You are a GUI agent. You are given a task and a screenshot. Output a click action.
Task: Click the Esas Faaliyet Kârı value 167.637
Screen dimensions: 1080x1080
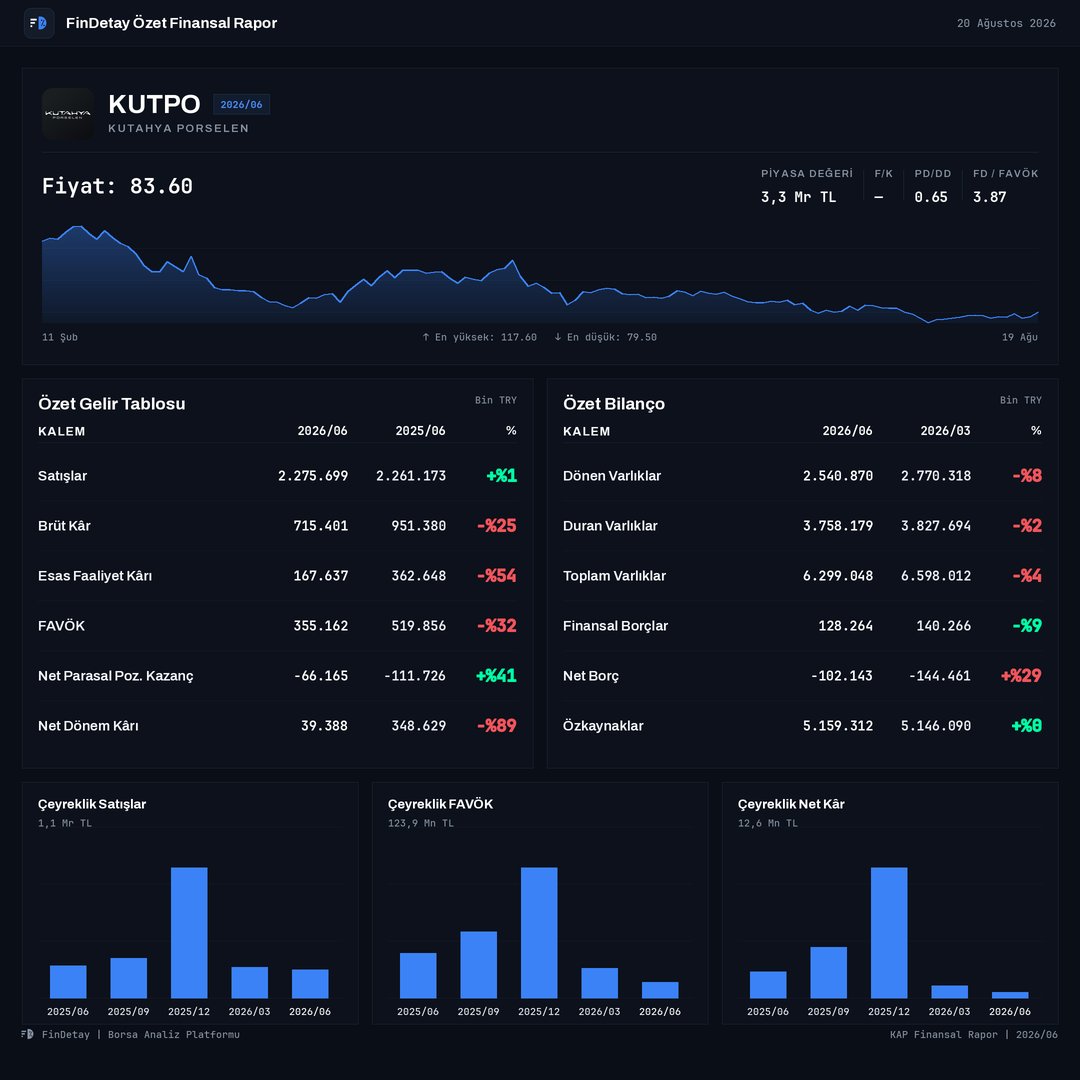(x=320, y=576)
